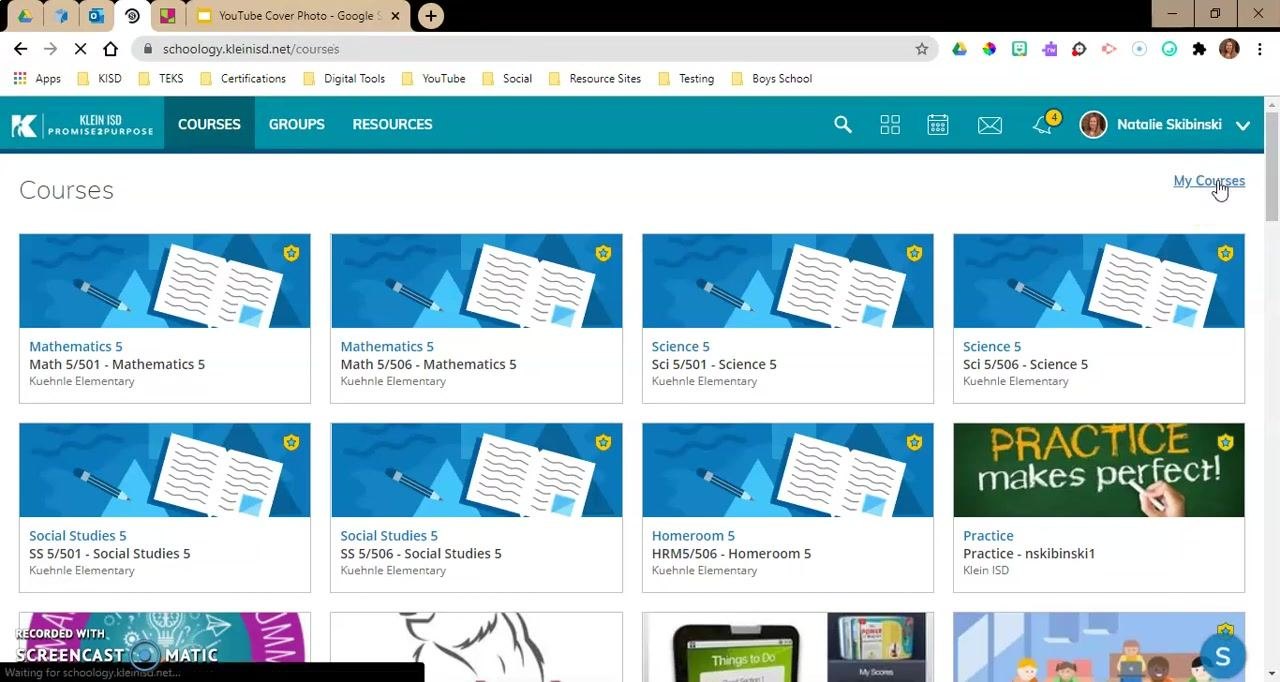The image size is (1280, 682).
Task: Click the browser back arrow
Action: coord(20,48)
